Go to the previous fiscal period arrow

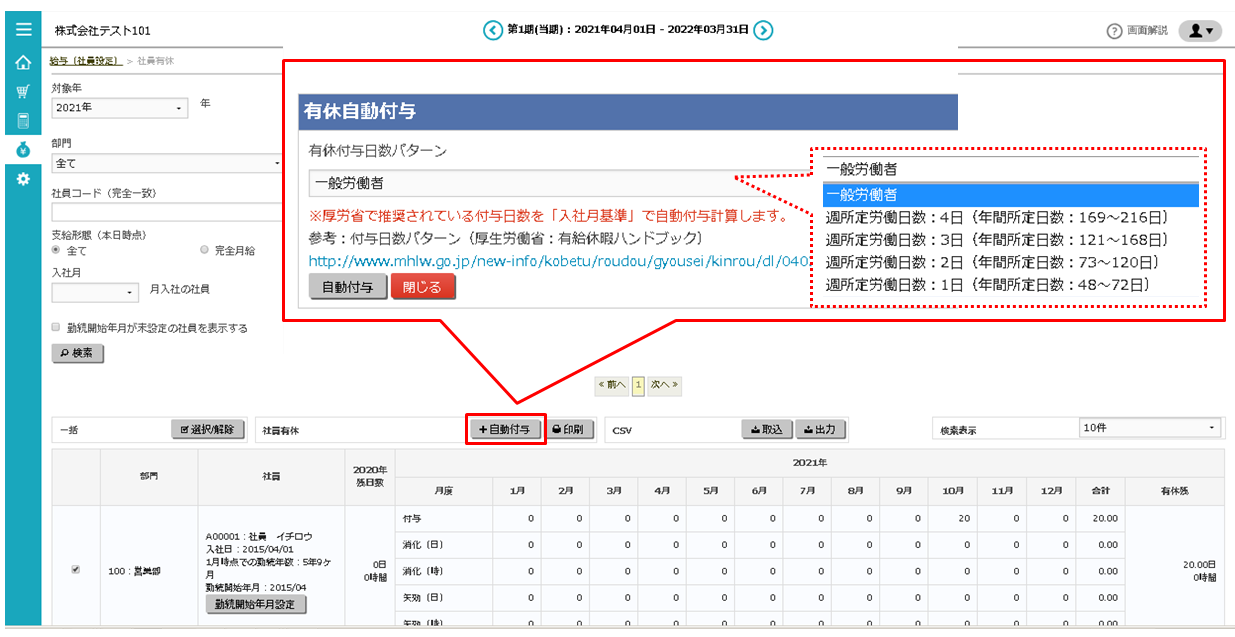pos(492,30)
